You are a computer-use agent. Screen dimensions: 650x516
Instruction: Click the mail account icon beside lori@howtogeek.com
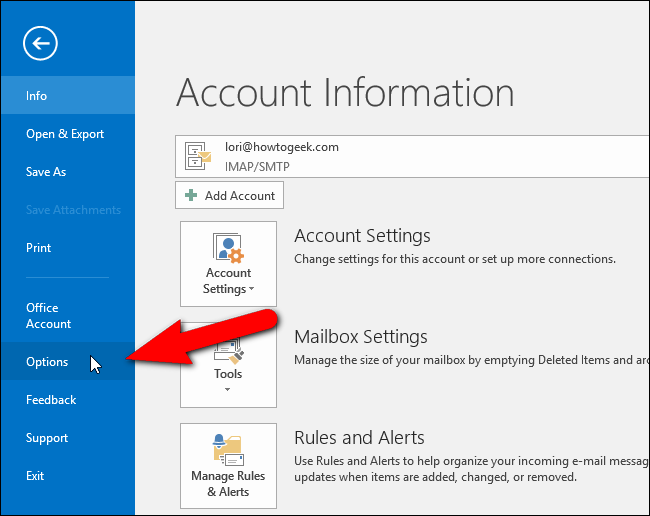tap(198, 155)
